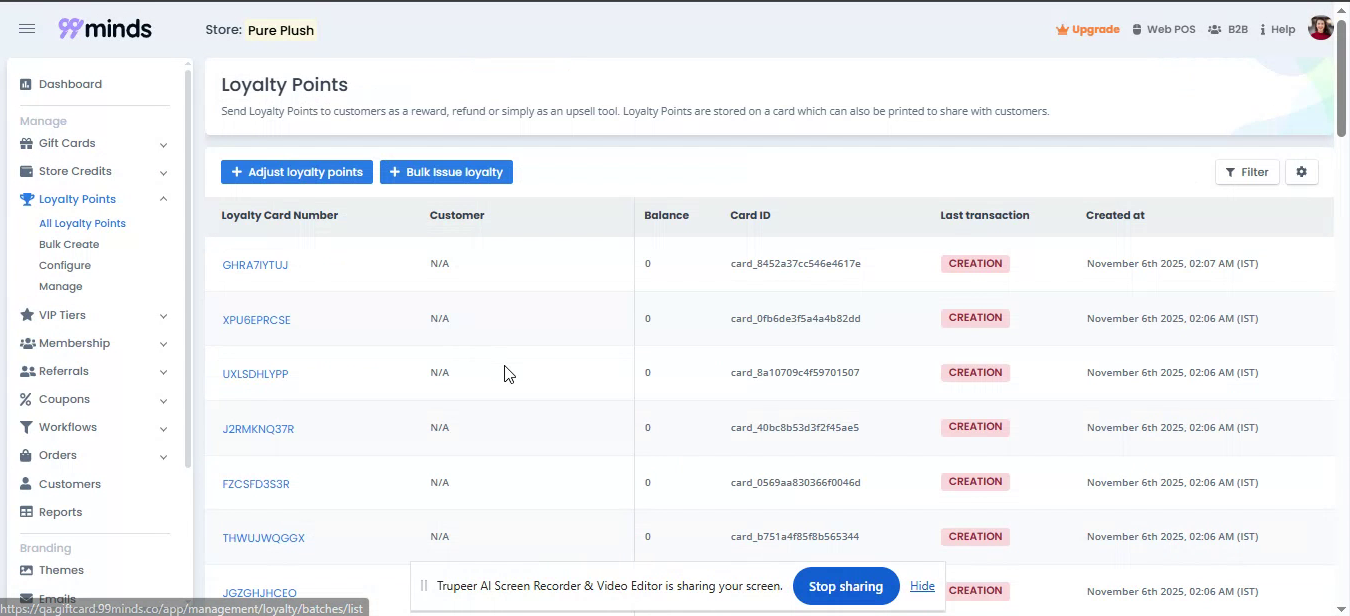Expand the Workflows chevron
This screenshot has height=616, width=1350.
163,429
